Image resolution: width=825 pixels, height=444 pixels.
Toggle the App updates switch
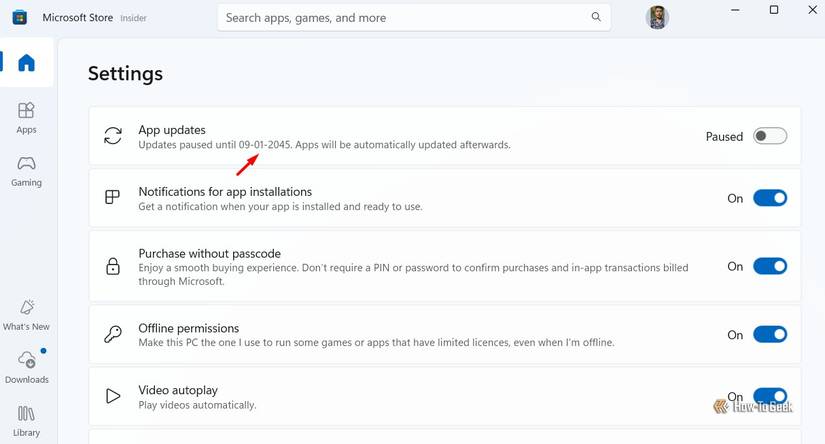(770, 136)
